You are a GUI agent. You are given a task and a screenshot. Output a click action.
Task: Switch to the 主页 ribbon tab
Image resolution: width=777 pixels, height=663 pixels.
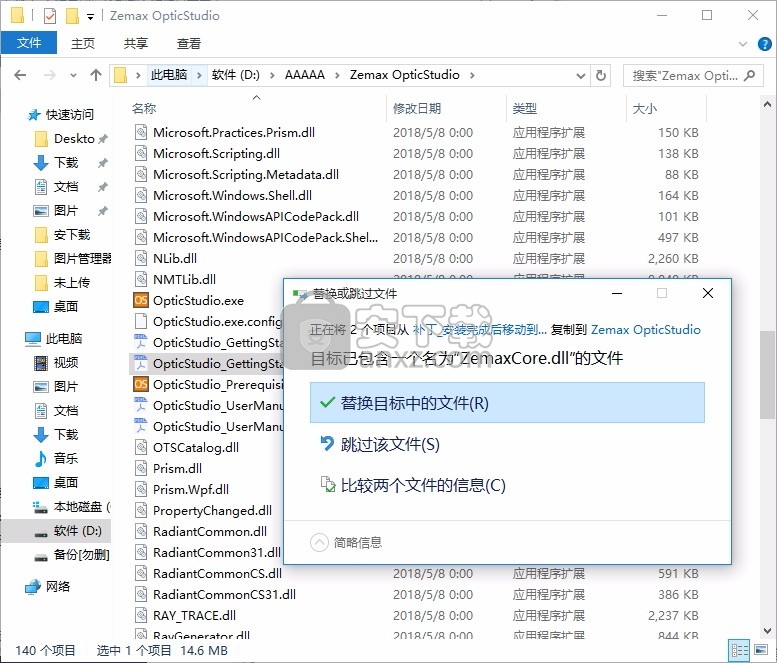point(83,44)
